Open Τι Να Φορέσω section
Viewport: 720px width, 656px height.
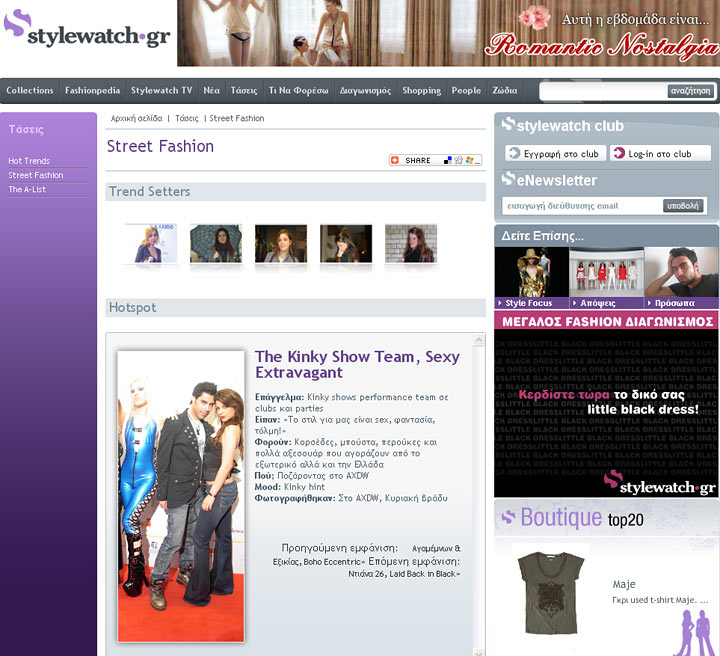click(298, 90)
